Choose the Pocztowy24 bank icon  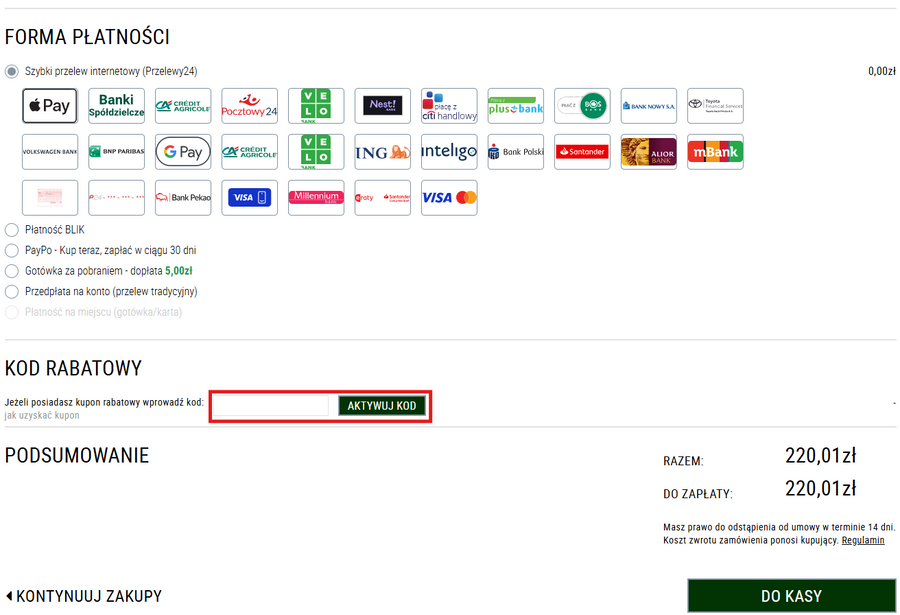click(x=249, y=106)
